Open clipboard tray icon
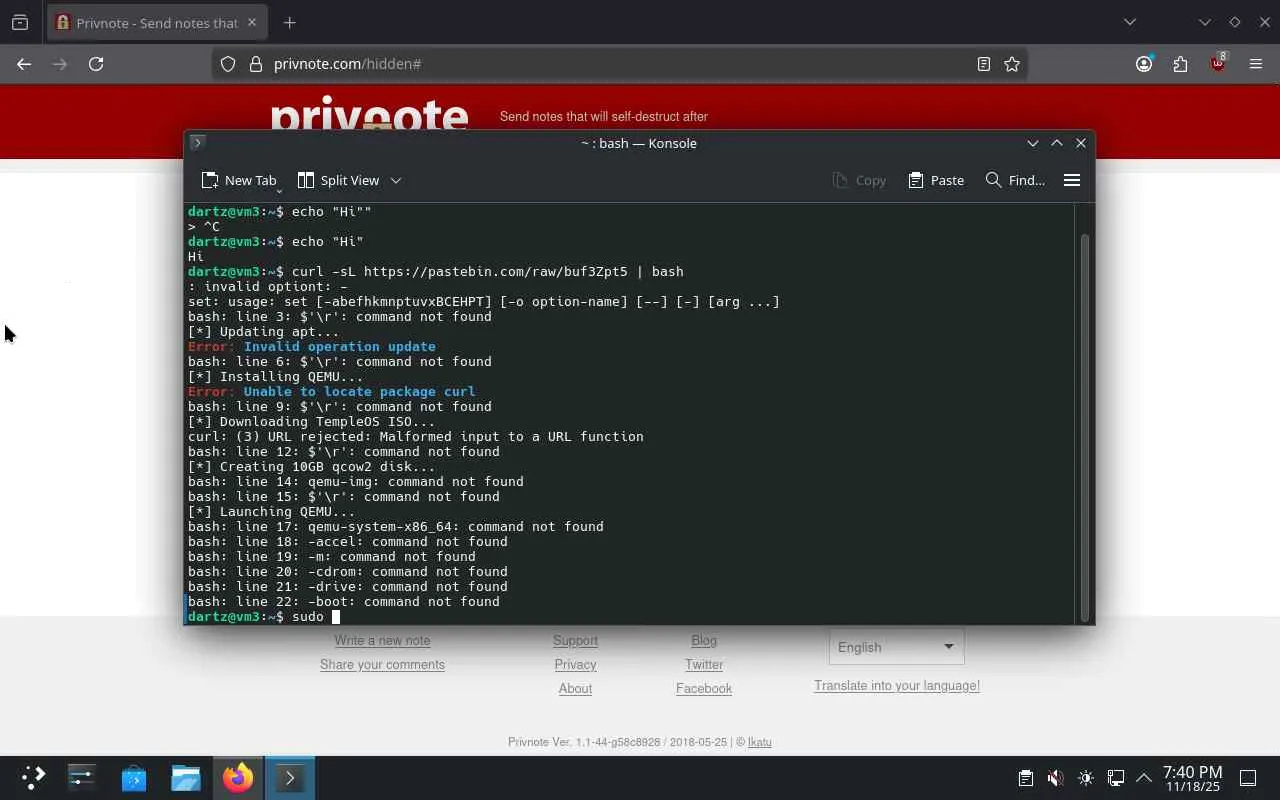 [1025, 778]
